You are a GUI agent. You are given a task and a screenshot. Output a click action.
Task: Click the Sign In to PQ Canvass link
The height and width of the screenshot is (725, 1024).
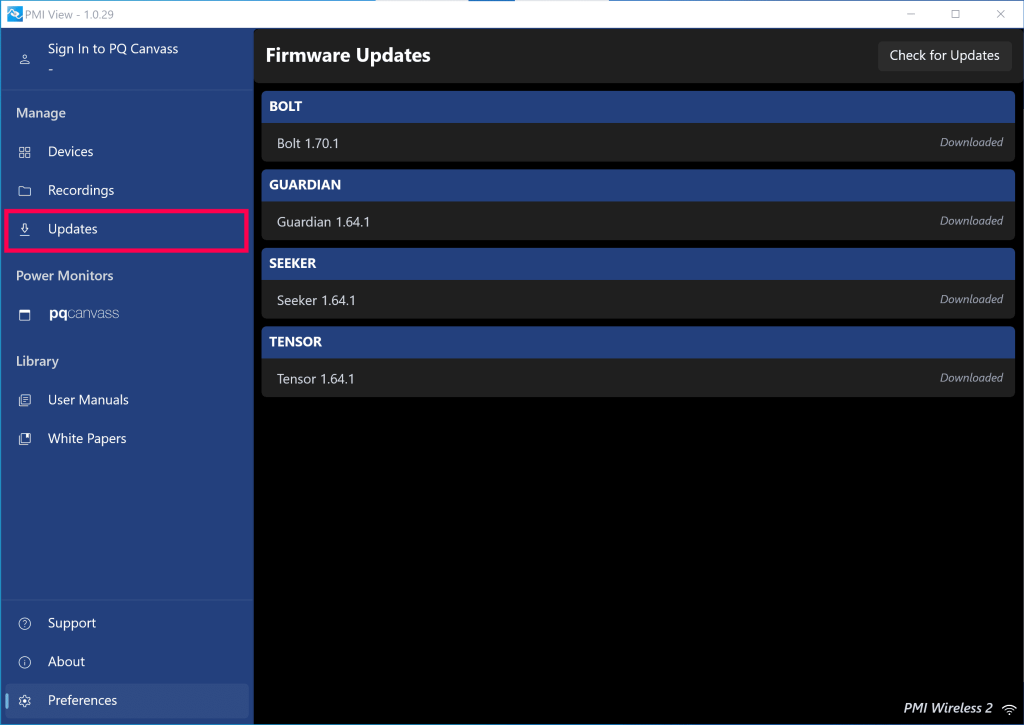[112, 48]
